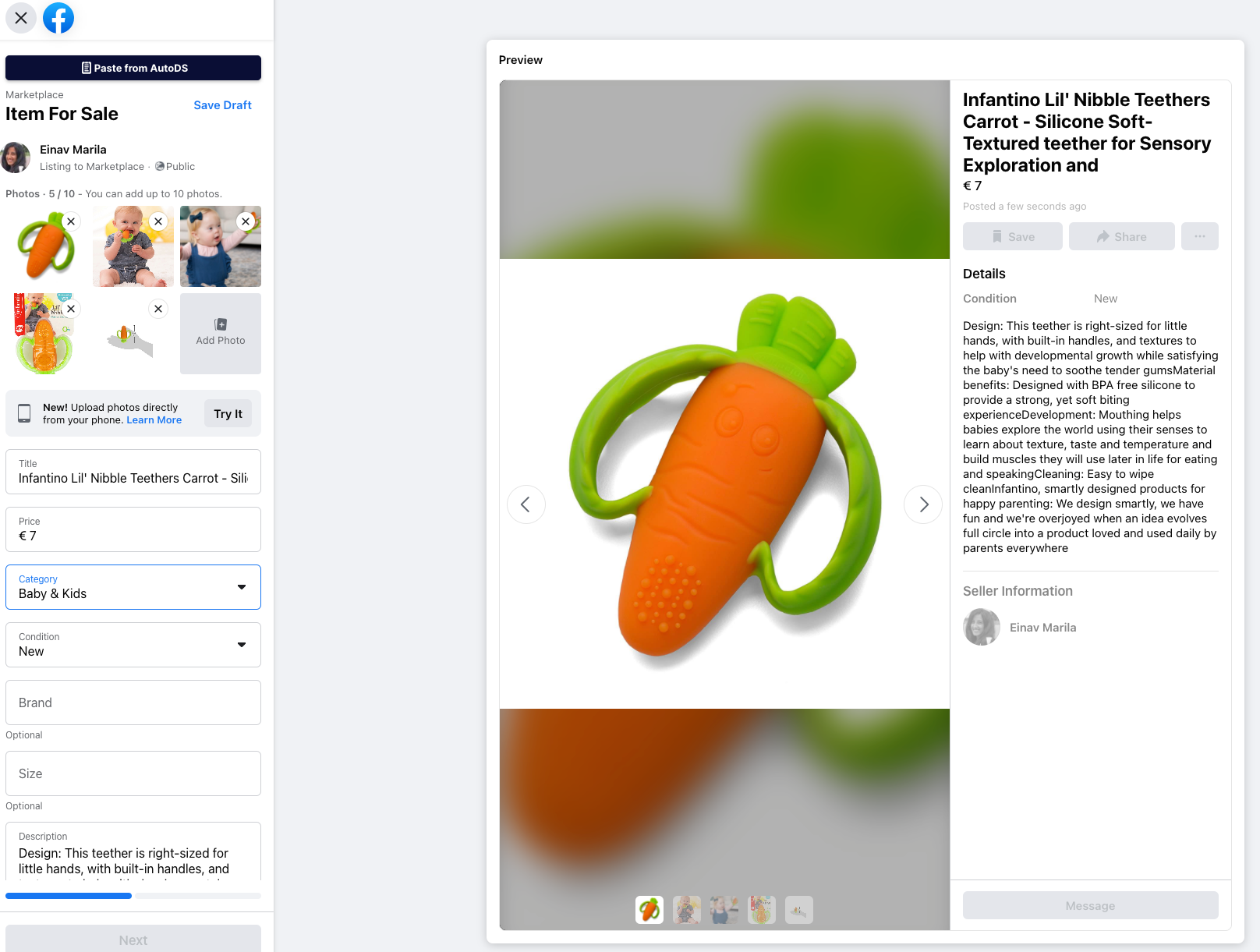
Task: Select carrot teether upload thumbnail
Action: [46, 246]
